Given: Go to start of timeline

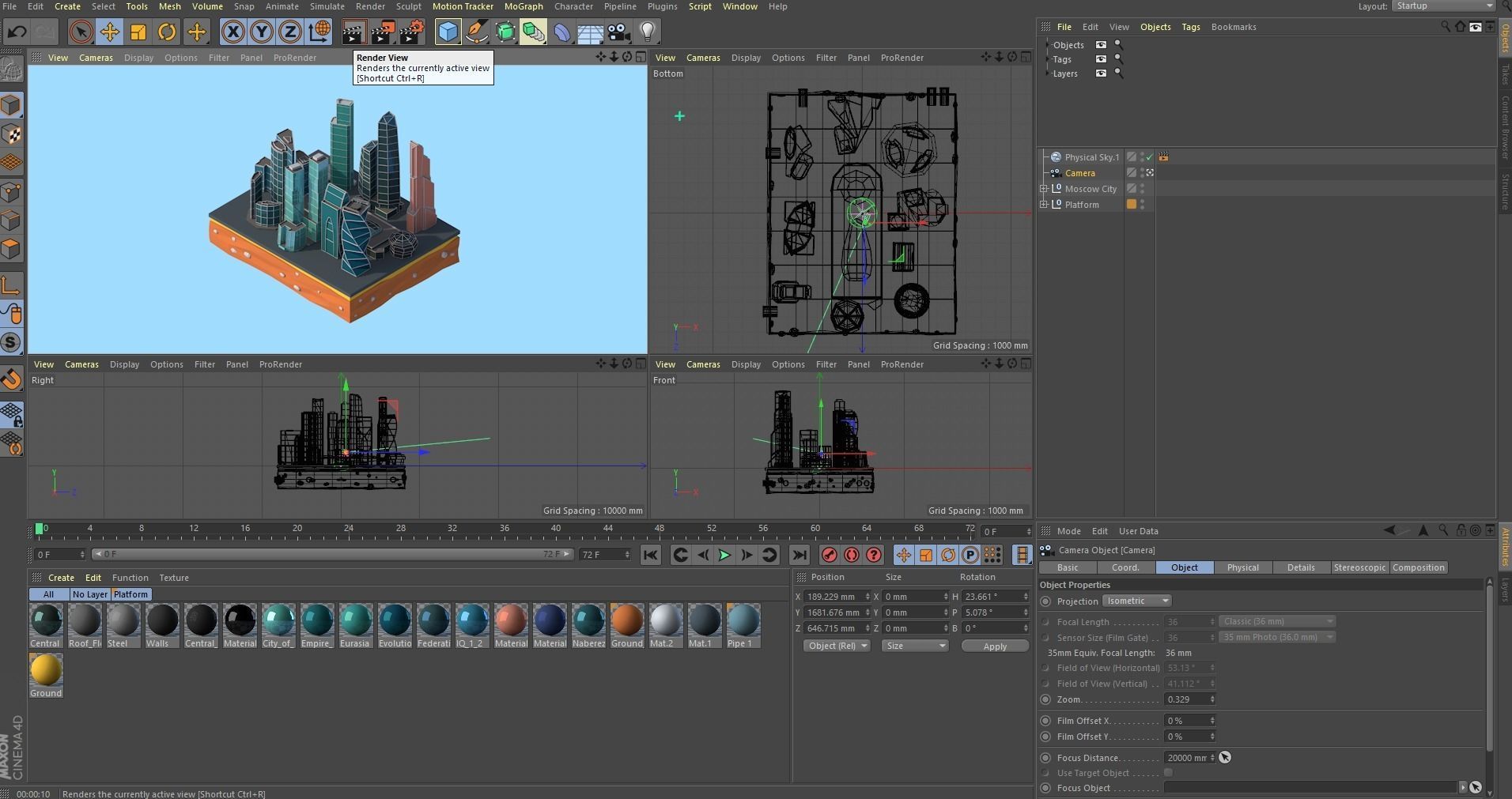Looking at the screenshot, I should pyautogui.click(x=650, y=555).
